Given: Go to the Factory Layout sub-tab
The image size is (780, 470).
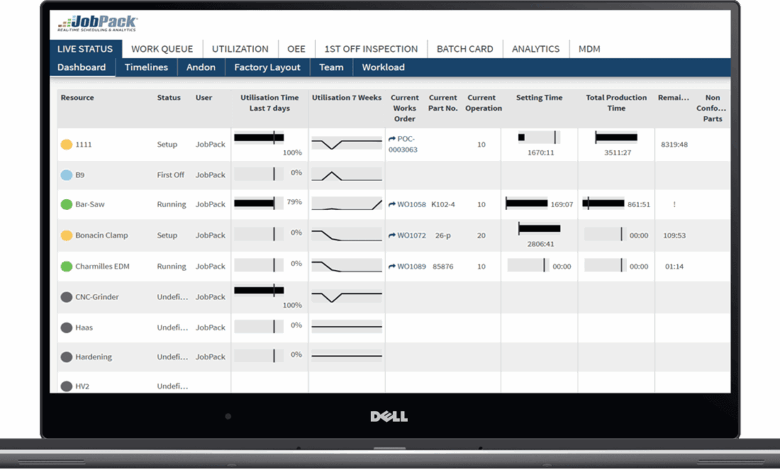Looking at the screenshot, I should click(x=267, y=68).
